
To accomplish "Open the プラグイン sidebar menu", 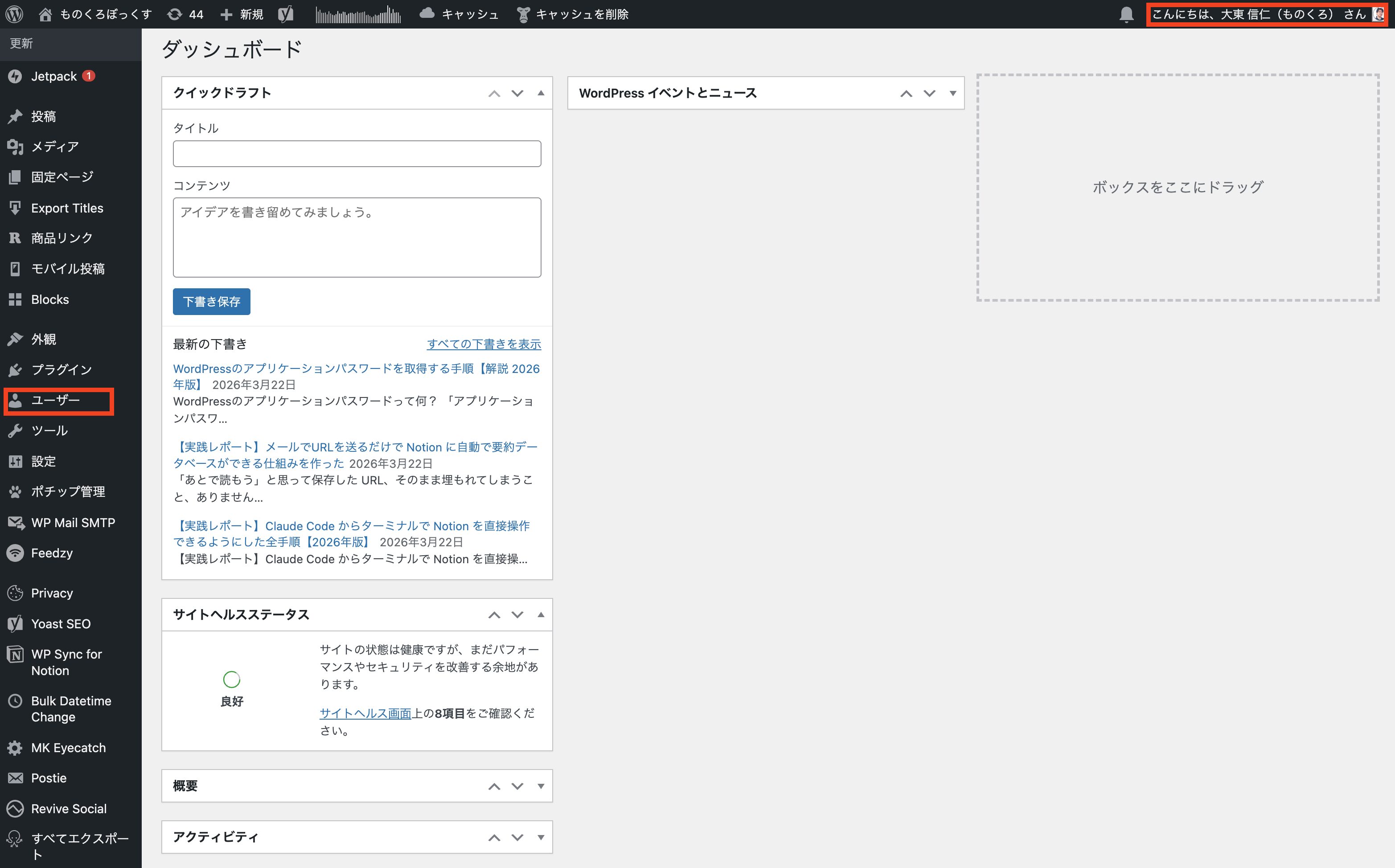I will point(62,370).
